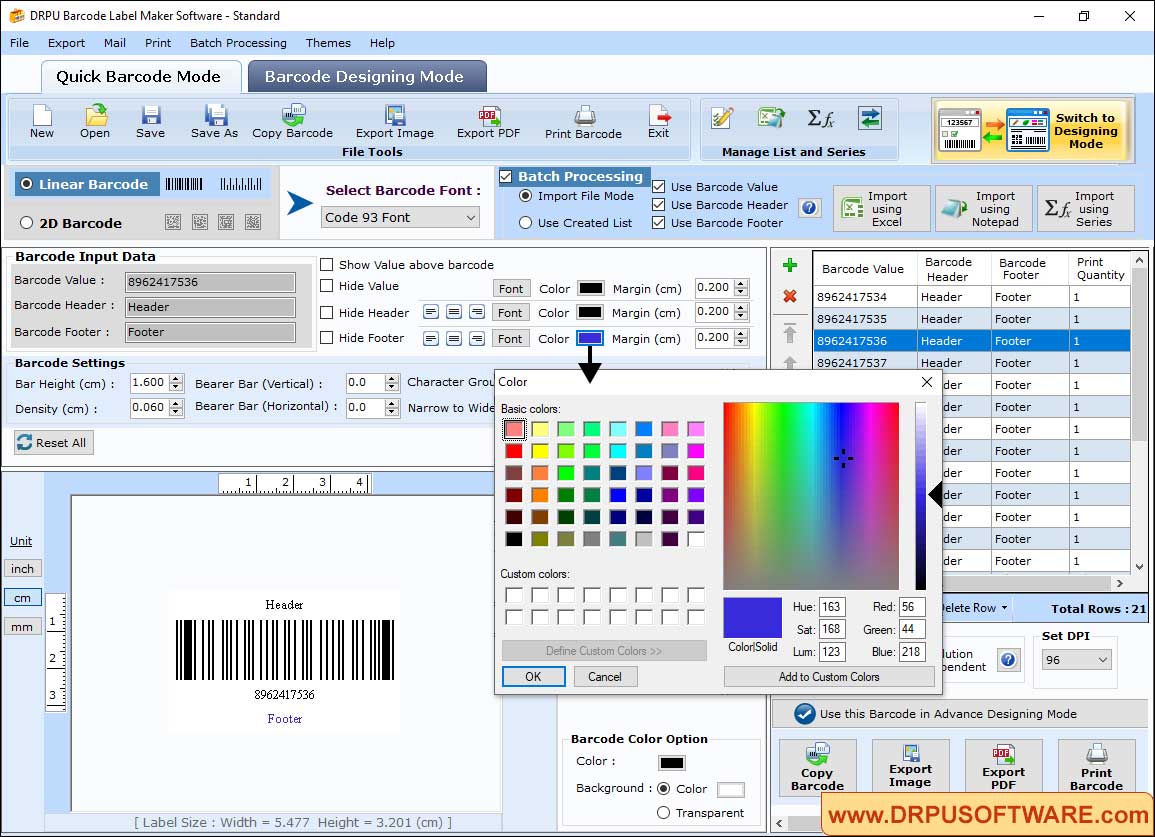Viewport: 1155px width, 837px height.
Task: Click Copy Barcode in File Tools toolbar
Action: 292,122
